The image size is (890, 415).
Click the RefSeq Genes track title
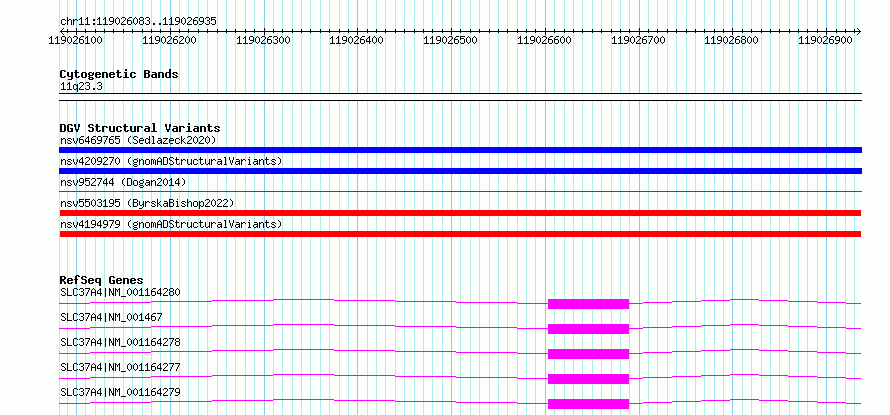pos(102,280)
